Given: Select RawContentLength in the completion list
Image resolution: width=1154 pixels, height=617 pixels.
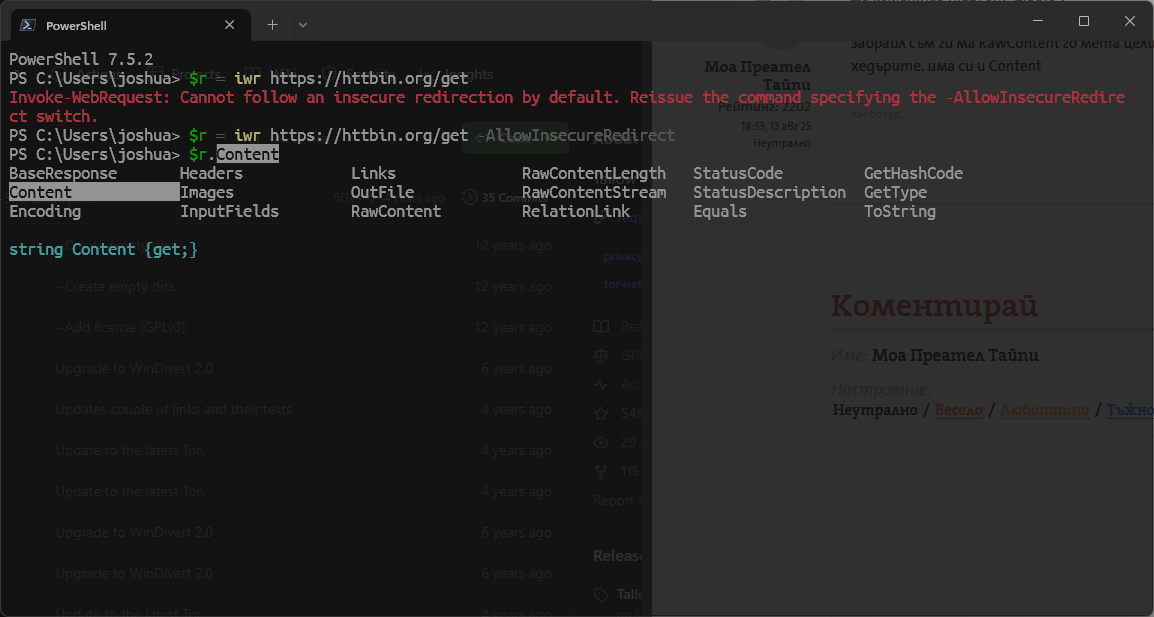Looking at the screenshot, I should coord(594,174).
